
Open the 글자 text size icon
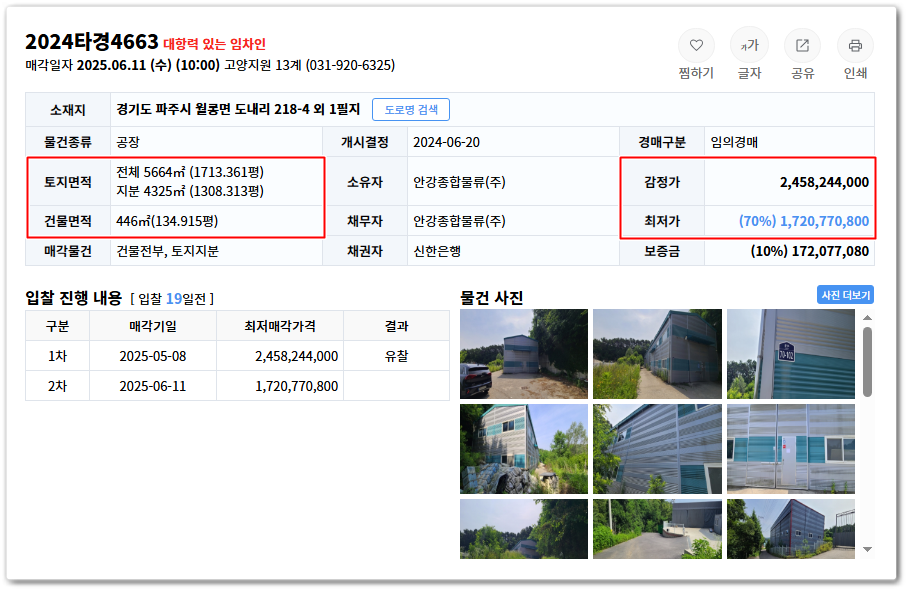(750, 45)
